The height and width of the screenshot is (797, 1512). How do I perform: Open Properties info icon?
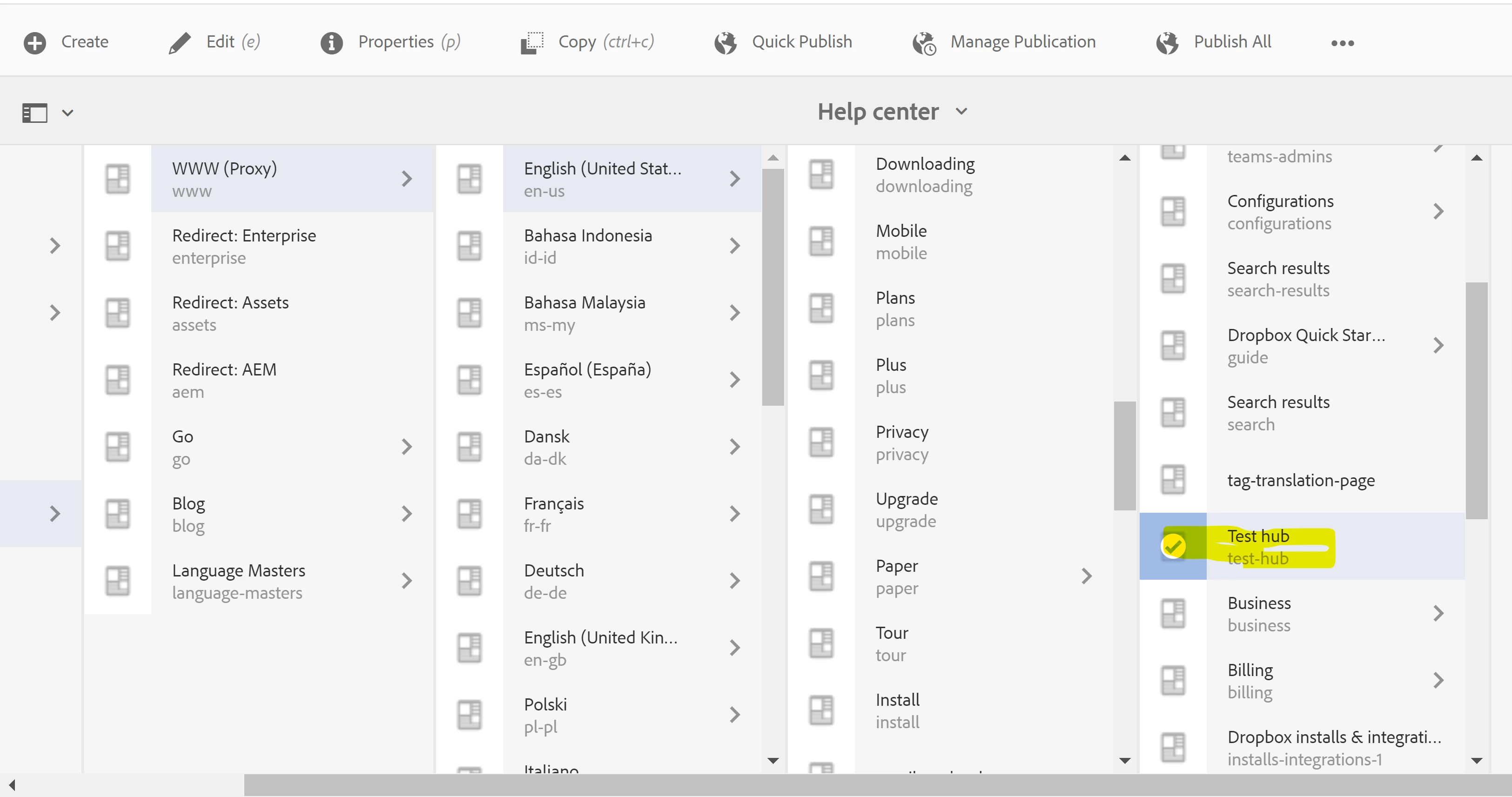pos(332,43)
